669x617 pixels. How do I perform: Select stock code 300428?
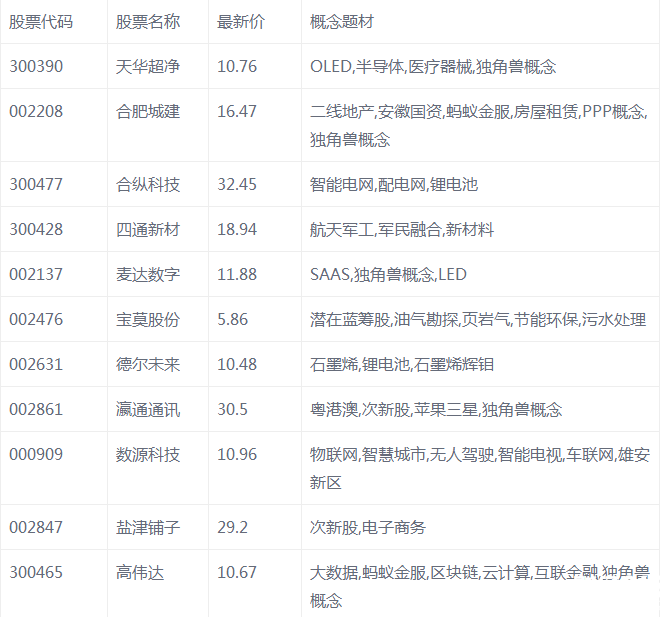(x=36, y=230)
